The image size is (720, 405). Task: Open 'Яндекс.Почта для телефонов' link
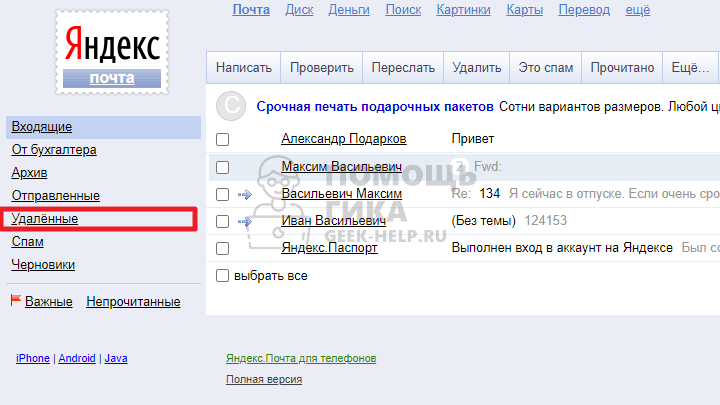[x=301, y=358]
